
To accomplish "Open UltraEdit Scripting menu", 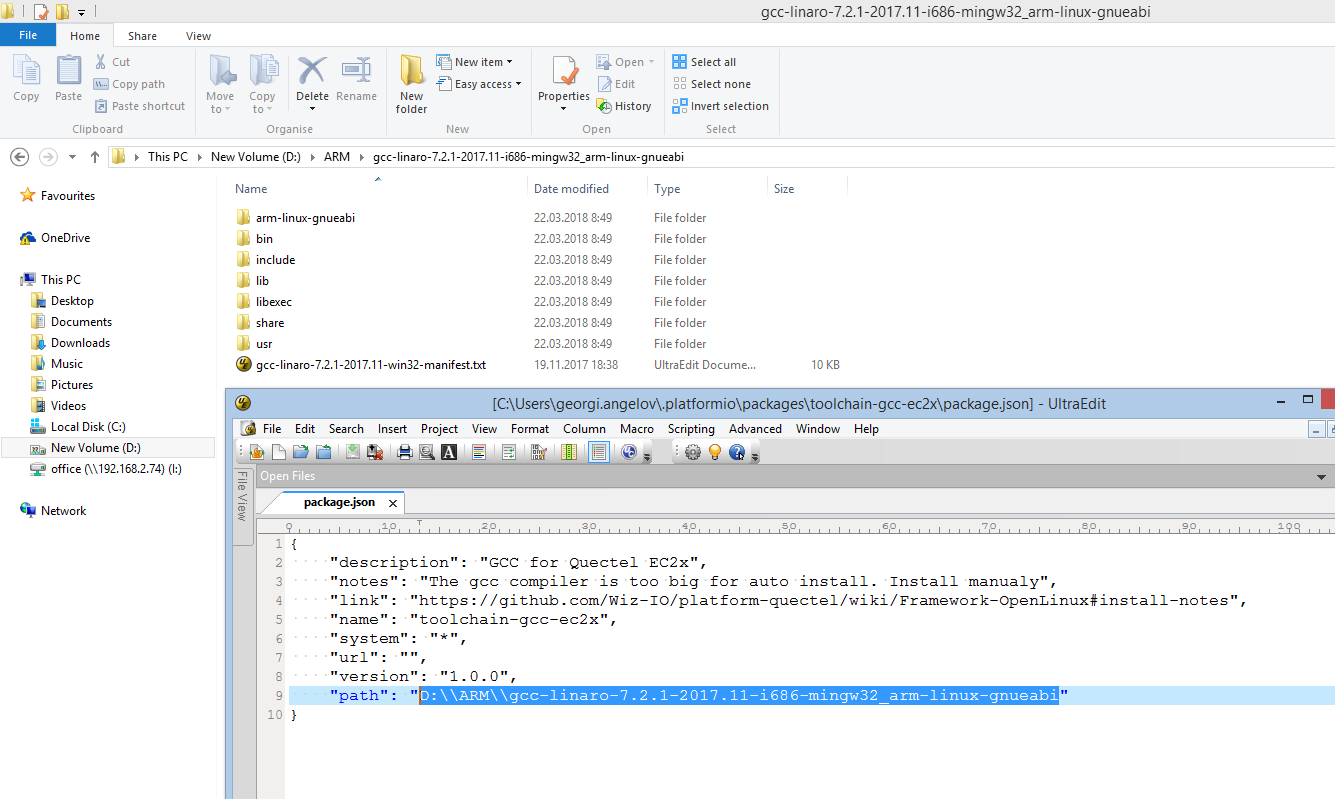I will coord(691,429).
